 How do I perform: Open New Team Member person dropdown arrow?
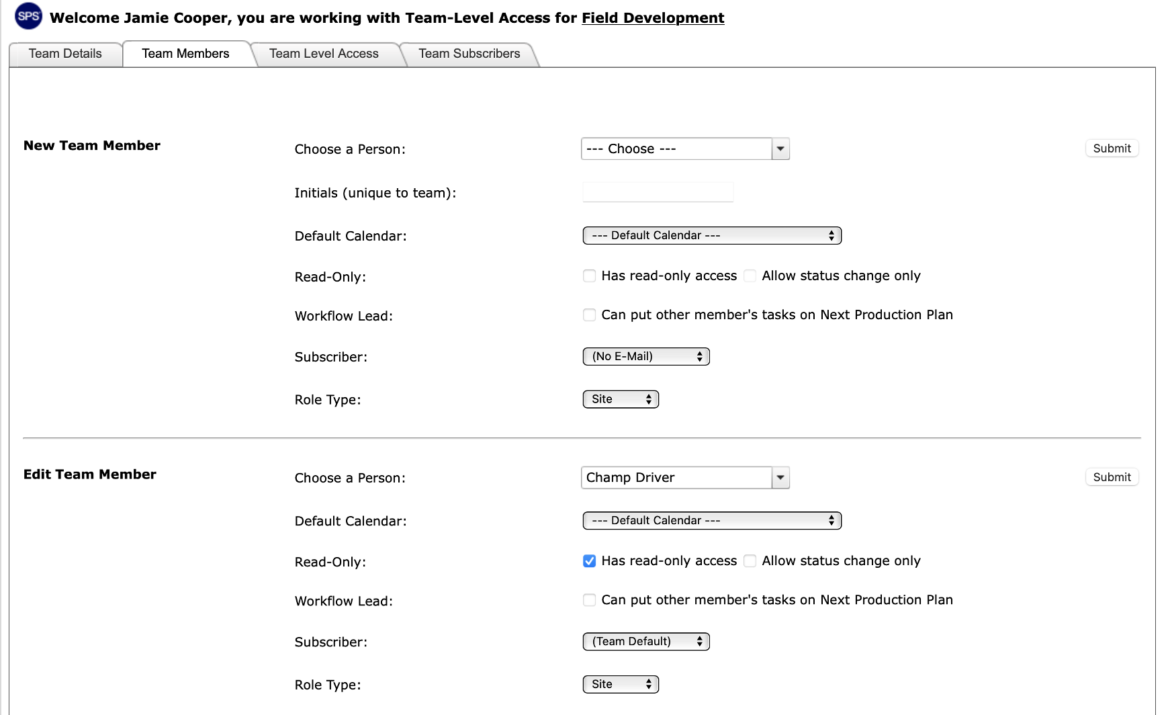point(780,149)
